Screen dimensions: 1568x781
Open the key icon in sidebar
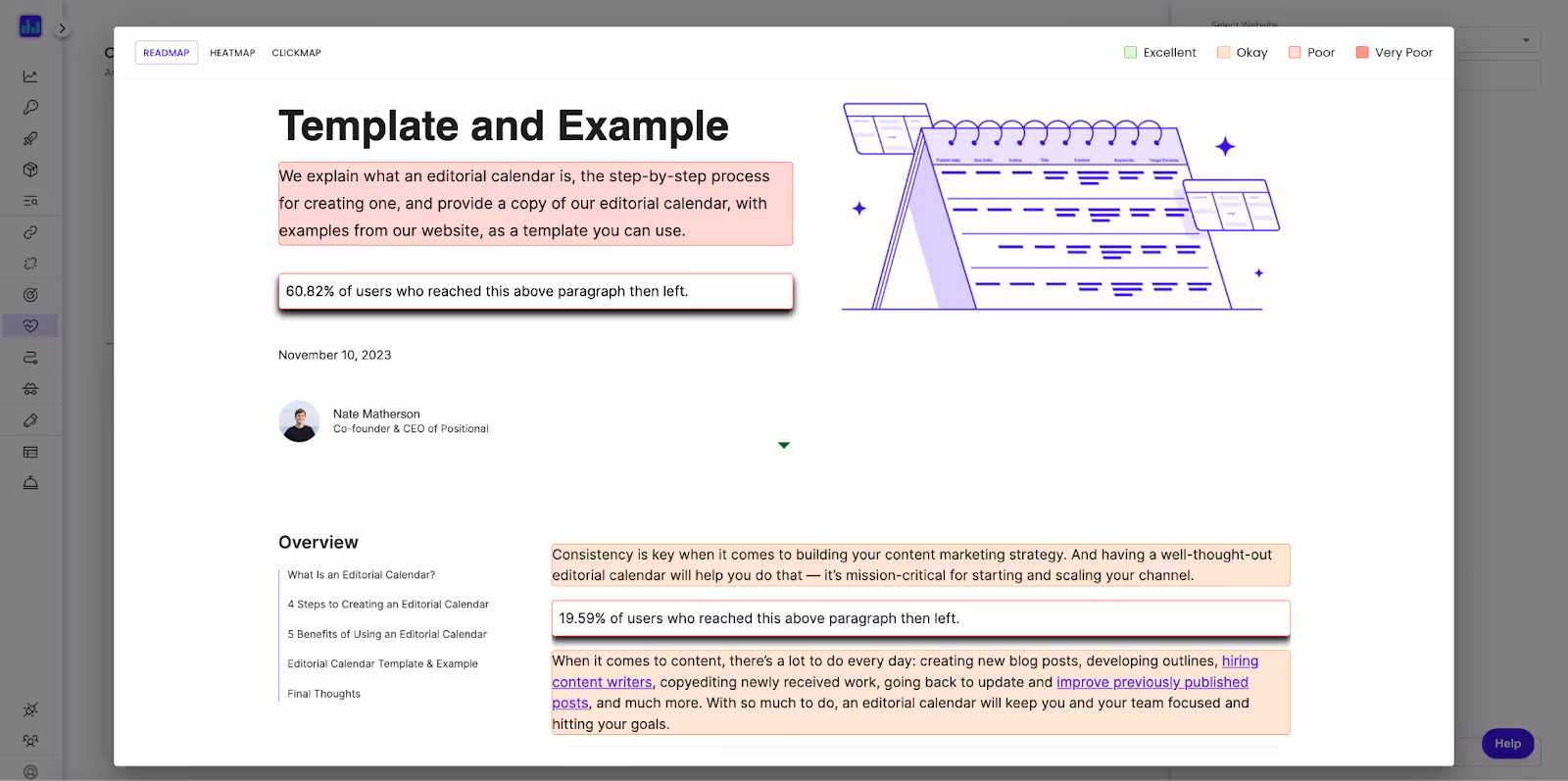[x=30, y=108]
